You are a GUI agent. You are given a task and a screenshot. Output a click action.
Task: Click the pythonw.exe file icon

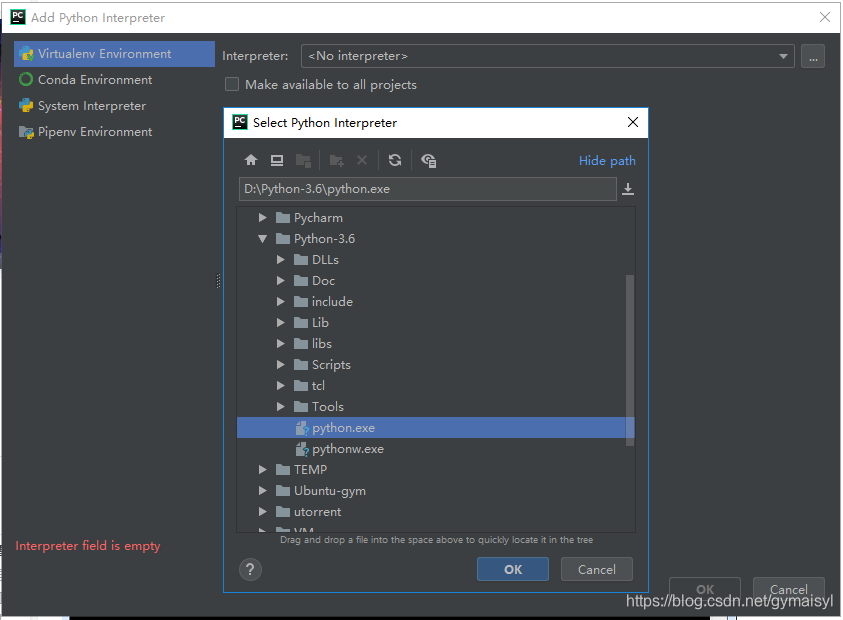[x=302, y=449]
